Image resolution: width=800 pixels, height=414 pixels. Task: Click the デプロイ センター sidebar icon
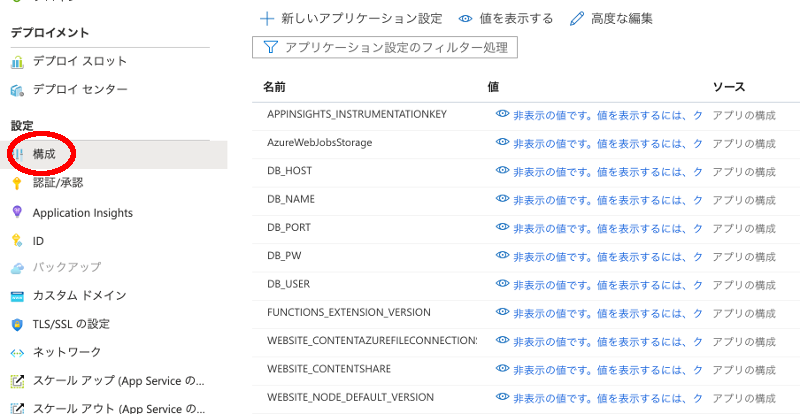point(17,91)
